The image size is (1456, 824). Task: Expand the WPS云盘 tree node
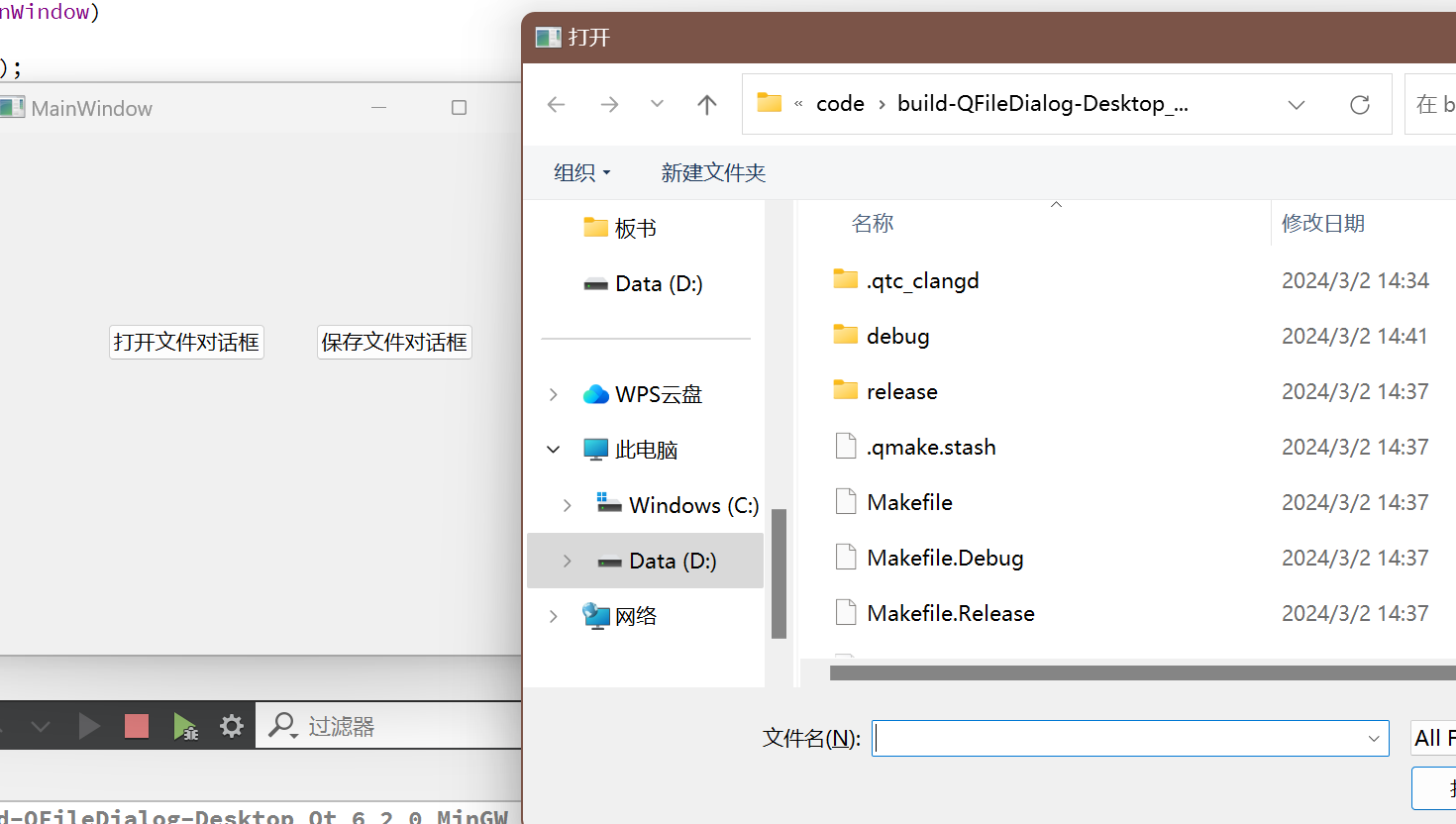554,394
